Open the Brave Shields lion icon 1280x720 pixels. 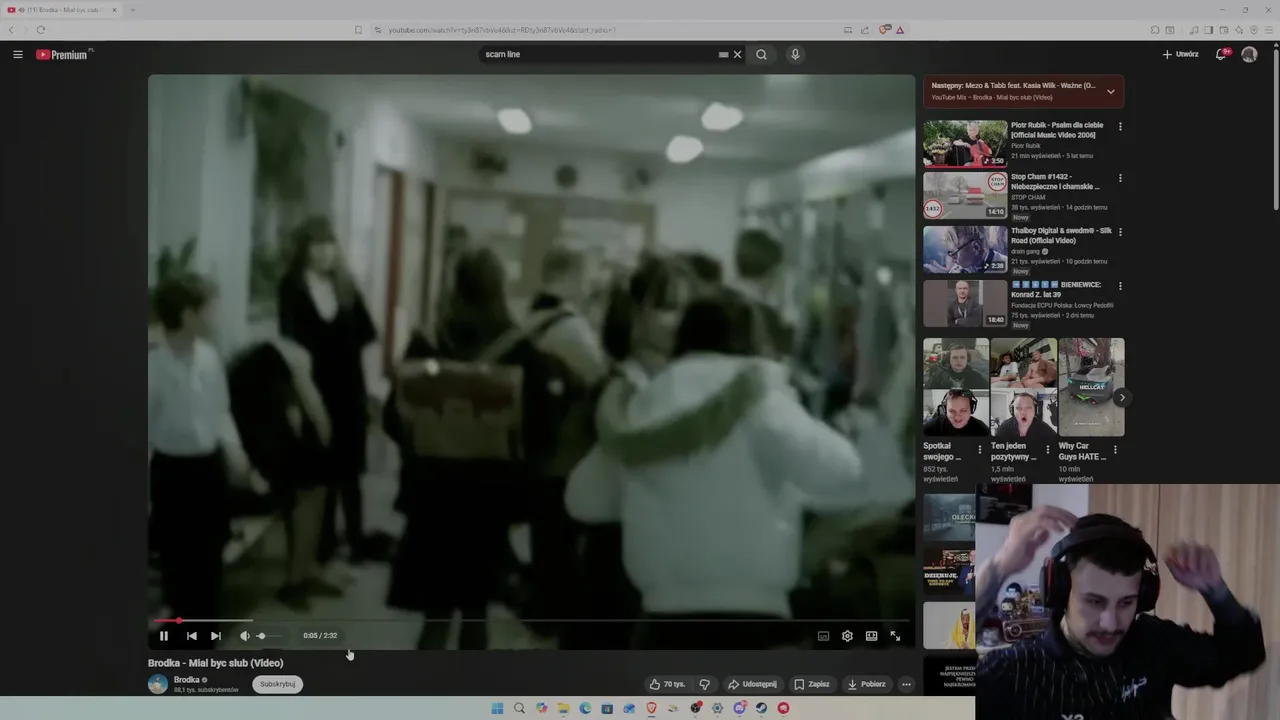pyautogui.click(x=884, y=30)
